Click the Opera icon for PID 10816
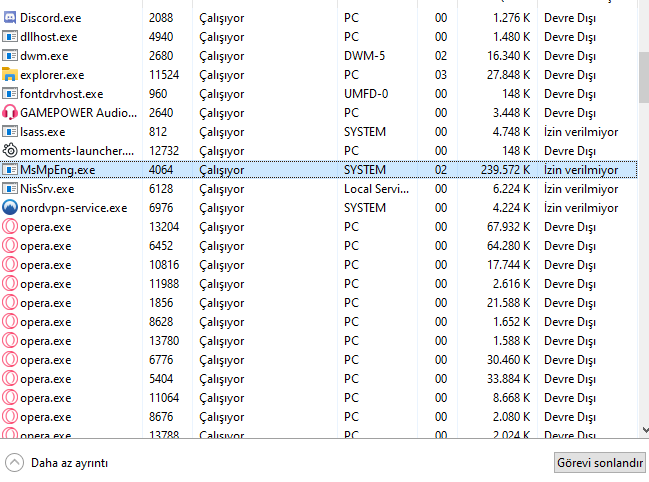The width and height of the screenshot is (649, 482). (10, 265)
